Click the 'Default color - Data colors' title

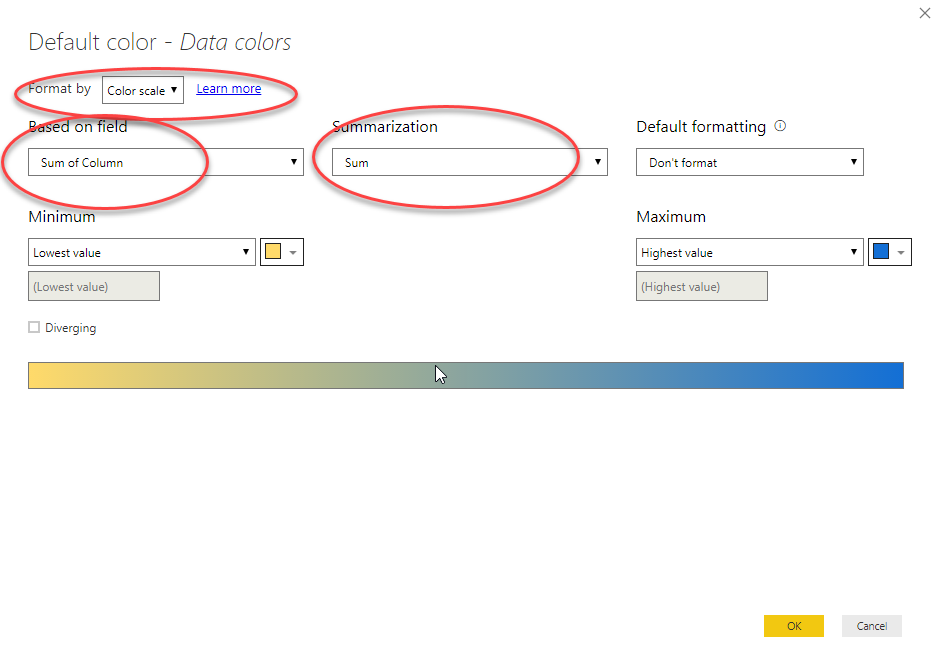(x=159, y=42)
